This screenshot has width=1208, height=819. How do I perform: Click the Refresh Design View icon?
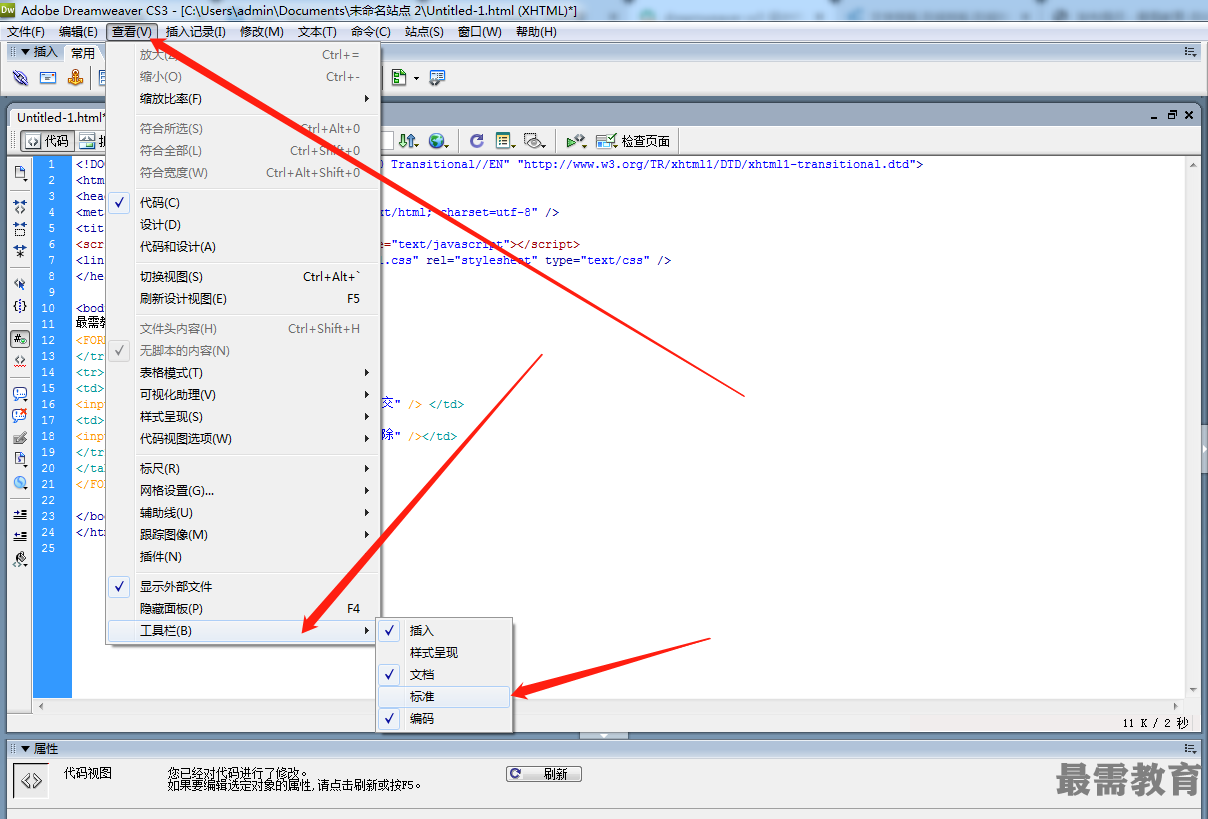pos(477,141)
